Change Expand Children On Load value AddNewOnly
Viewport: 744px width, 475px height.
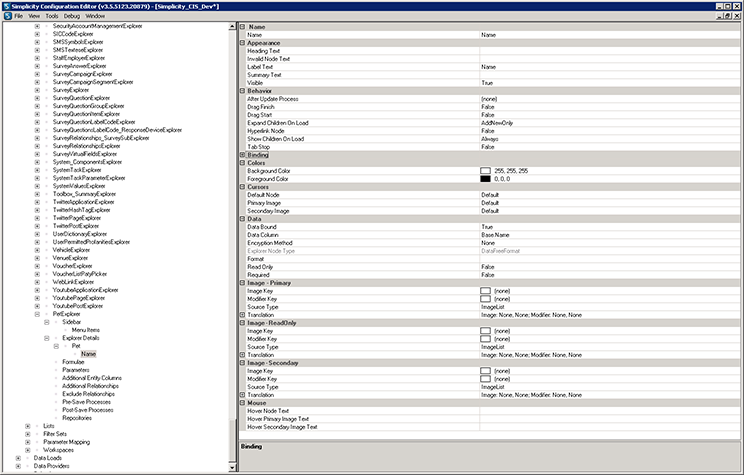tap(610, 123)
